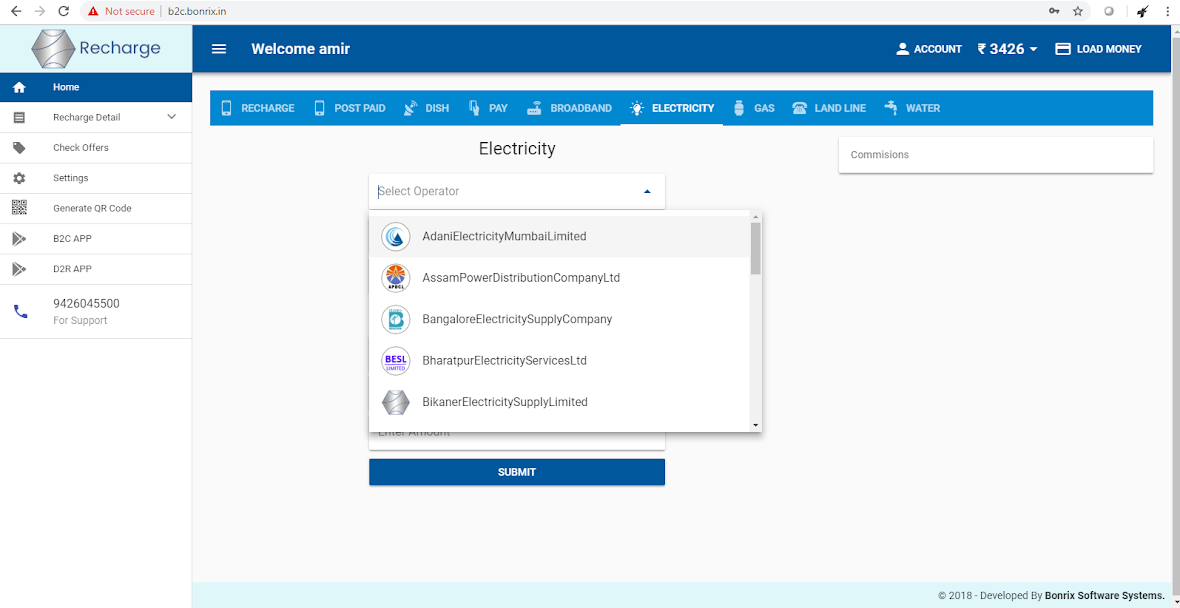Click the operator list scroll-down arrow
The image size is (1180, 608).
pos(756,426)
